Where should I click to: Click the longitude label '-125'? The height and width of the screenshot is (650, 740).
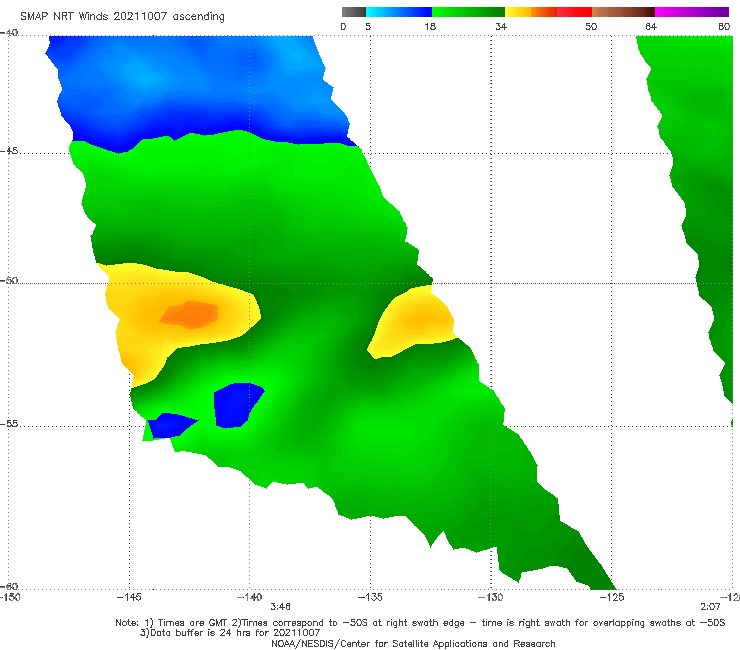612,597
